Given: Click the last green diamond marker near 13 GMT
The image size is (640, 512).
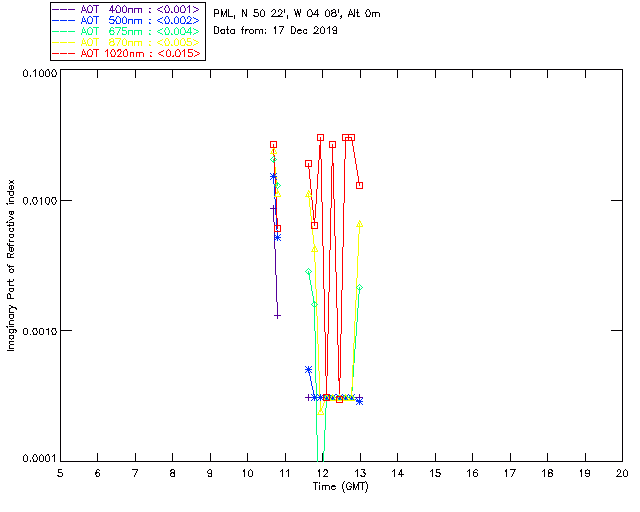Looking at the screenshot, I should point(360,288).
